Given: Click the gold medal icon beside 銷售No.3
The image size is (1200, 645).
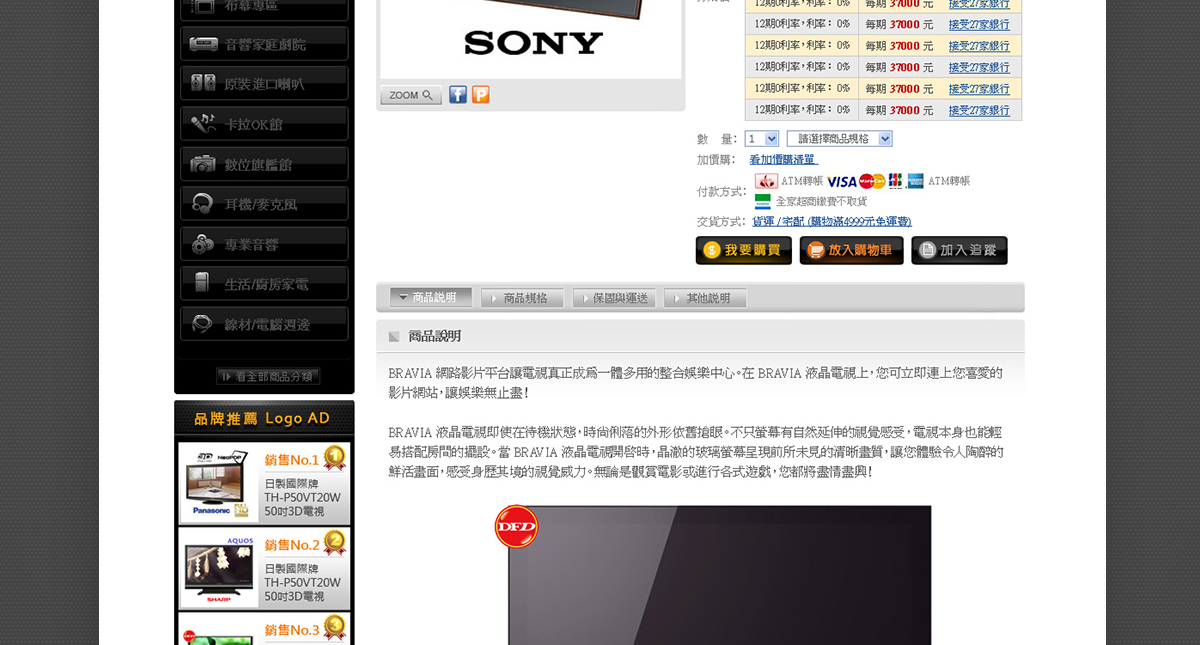Looking at the screenshot, I should pos(334,628).
